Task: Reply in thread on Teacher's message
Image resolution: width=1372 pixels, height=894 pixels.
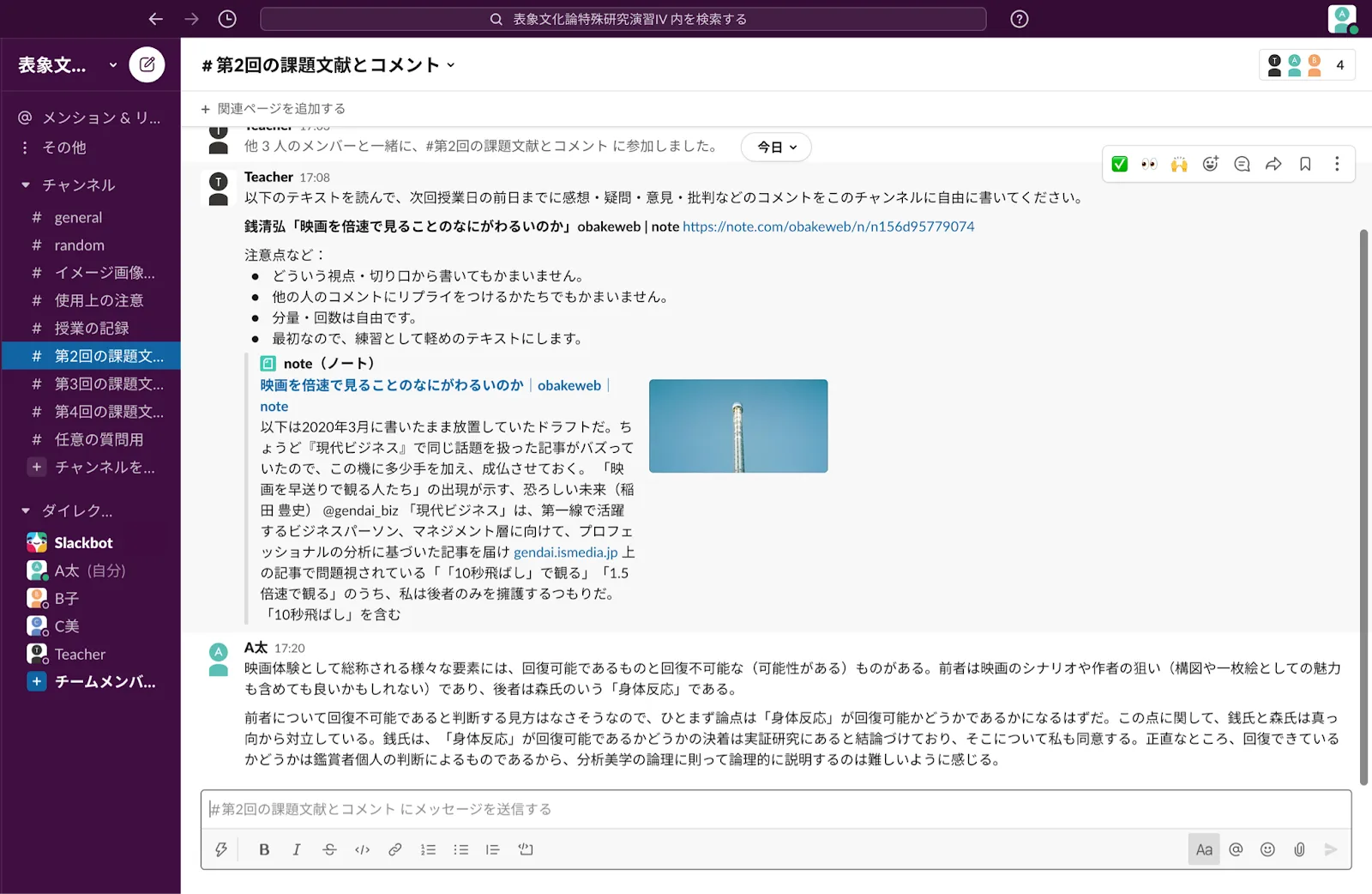Action: [1242, 164]
